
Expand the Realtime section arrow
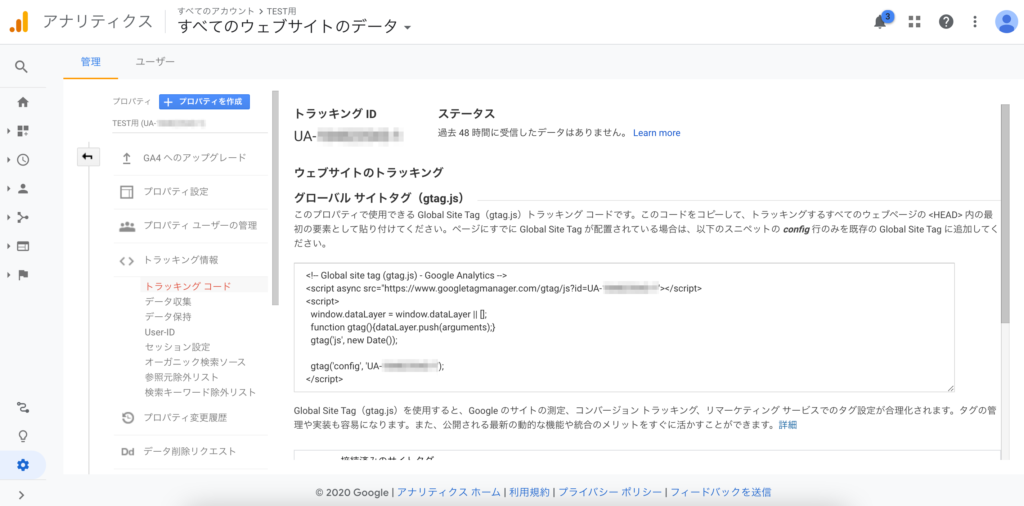point(8,160)
